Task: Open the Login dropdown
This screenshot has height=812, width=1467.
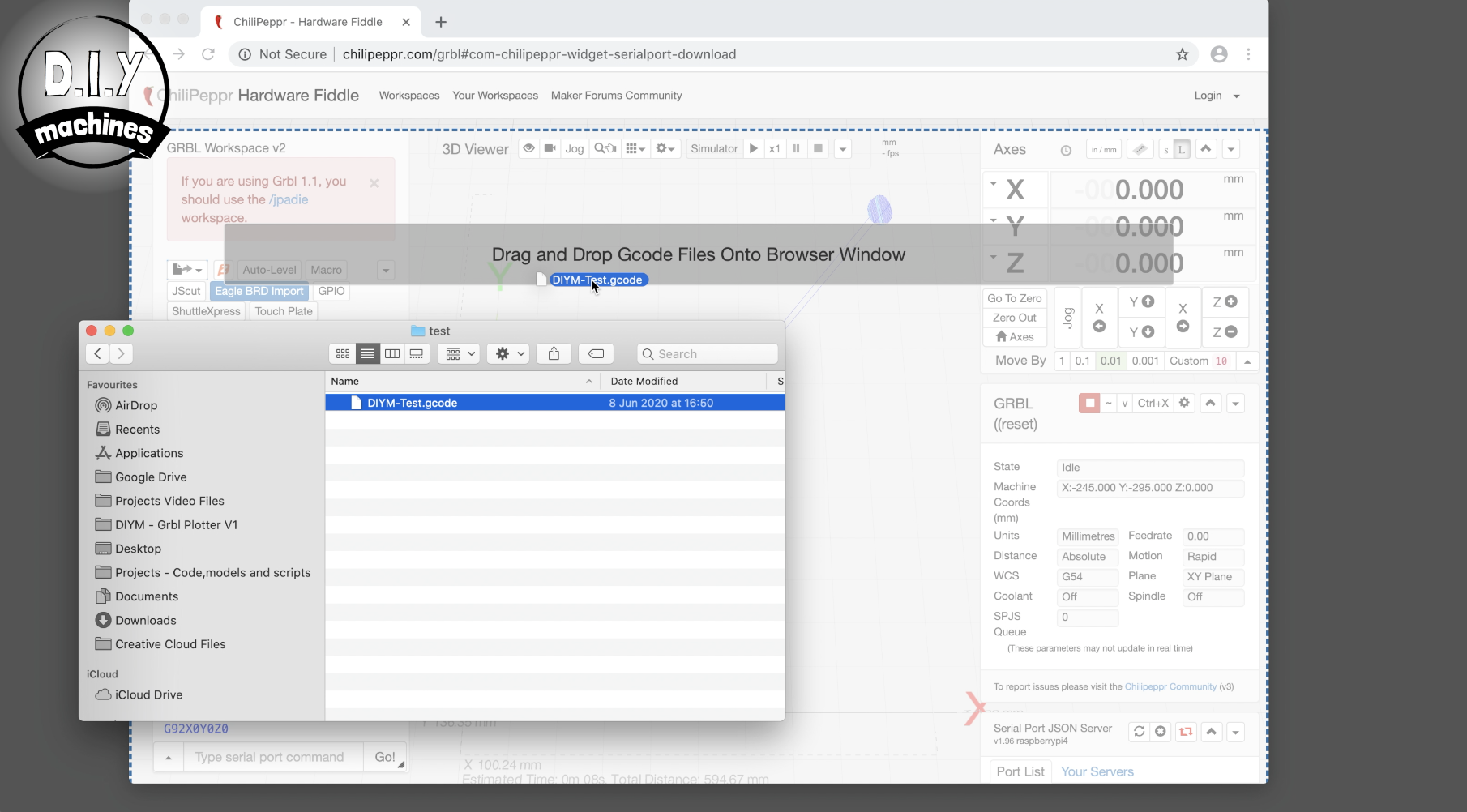Action: tap(1217, 96)
